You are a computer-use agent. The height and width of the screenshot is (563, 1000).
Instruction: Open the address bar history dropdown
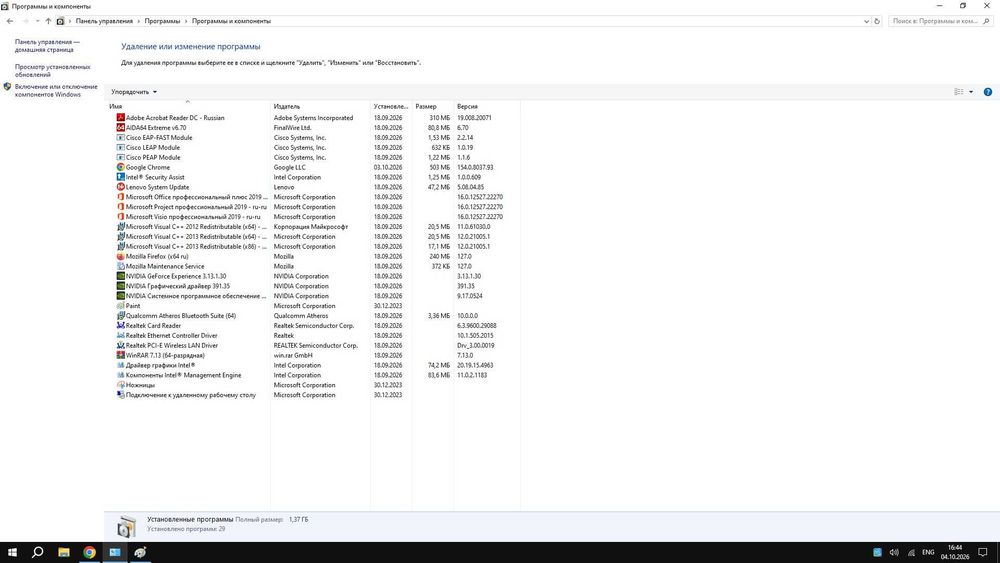(866, 21)
